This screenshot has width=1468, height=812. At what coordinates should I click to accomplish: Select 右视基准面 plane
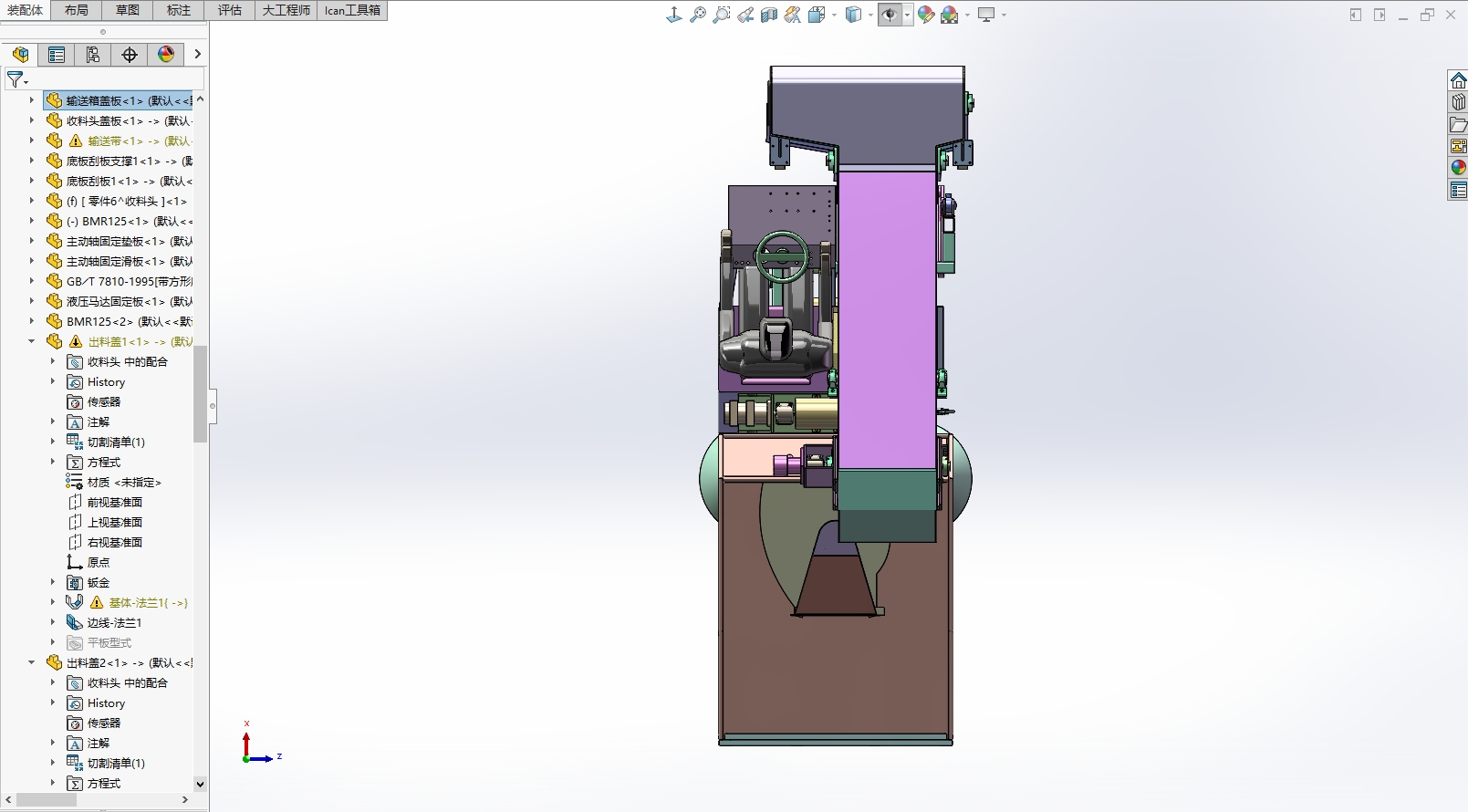coord(105,542)
